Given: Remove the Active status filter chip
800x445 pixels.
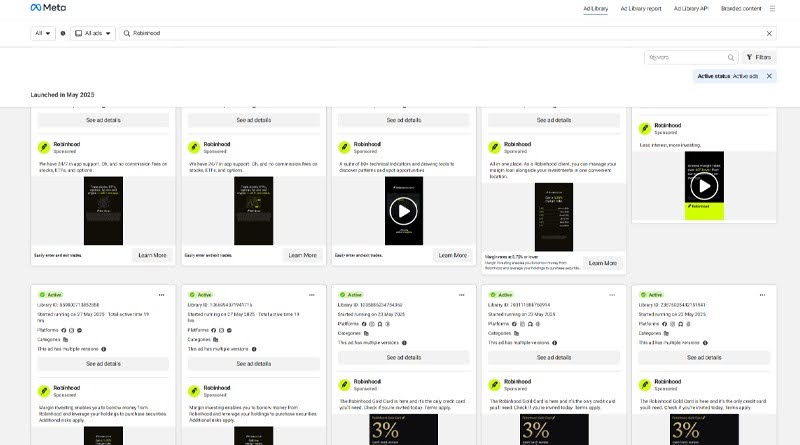Looking at the screenshot, I should click(769, 76).
